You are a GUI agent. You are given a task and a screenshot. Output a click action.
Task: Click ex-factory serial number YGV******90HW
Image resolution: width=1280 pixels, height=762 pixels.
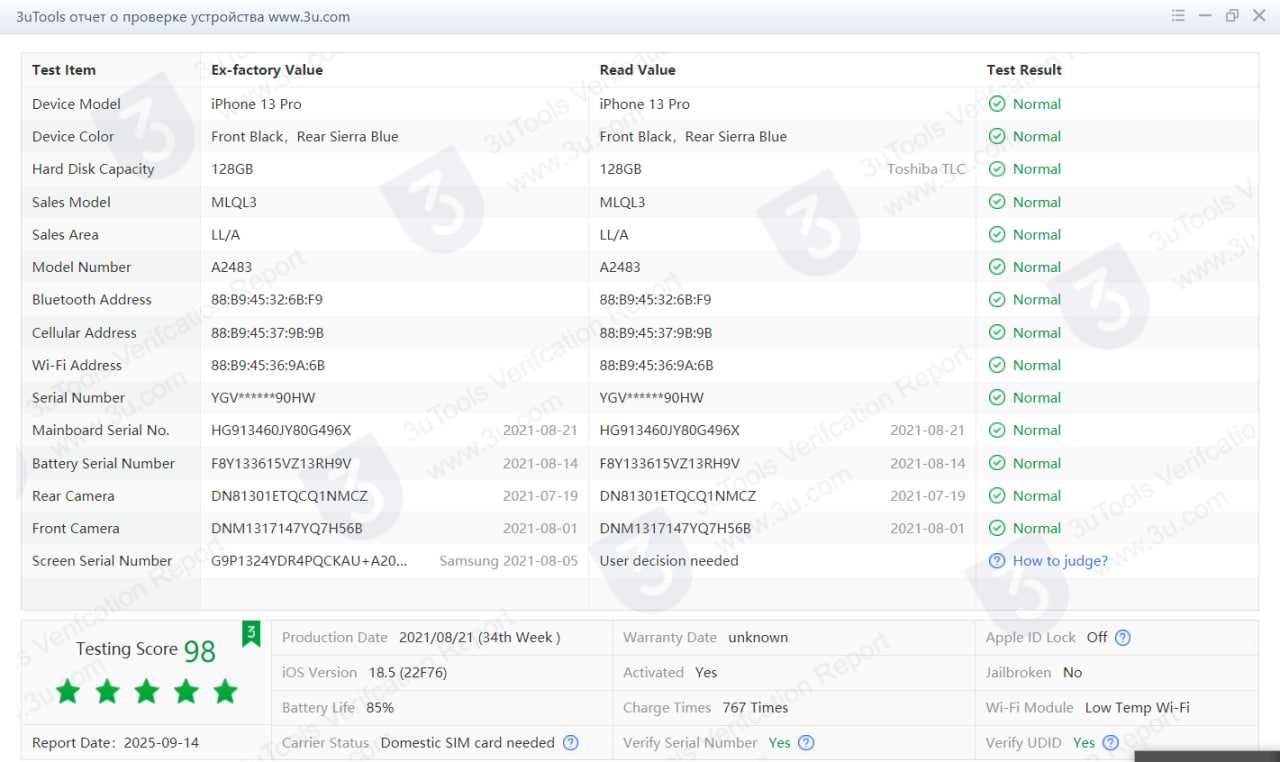263,398
